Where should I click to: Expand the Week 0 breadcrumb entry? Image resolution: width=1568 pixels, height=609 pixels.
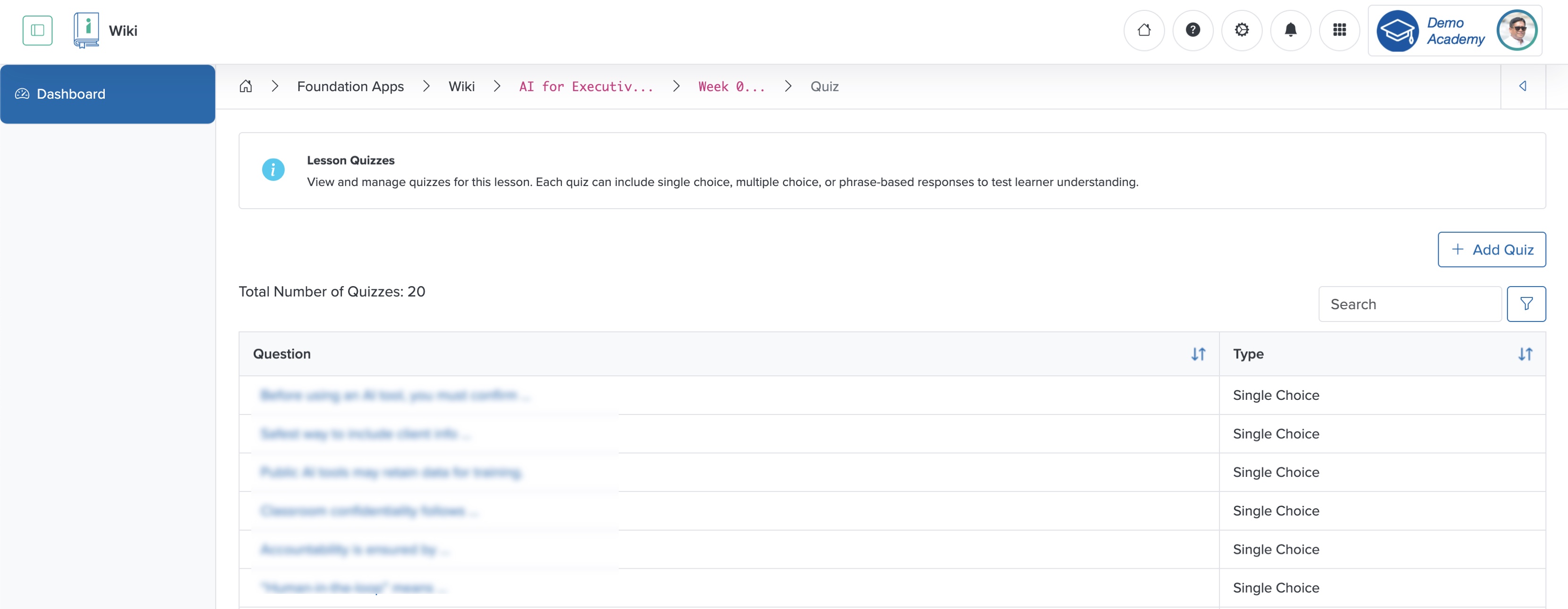pyautogui.click(x=732, y=86)
